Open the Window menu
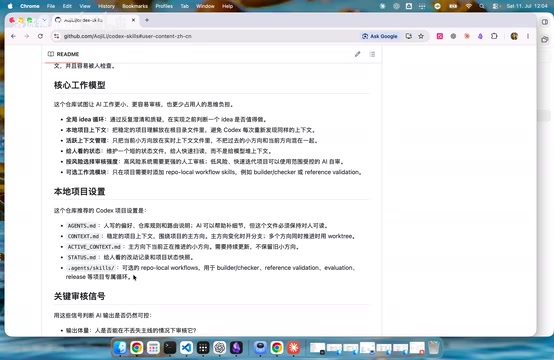Image resolution: width=554 pixels, height=360 pixels. (x=205, y=6)
